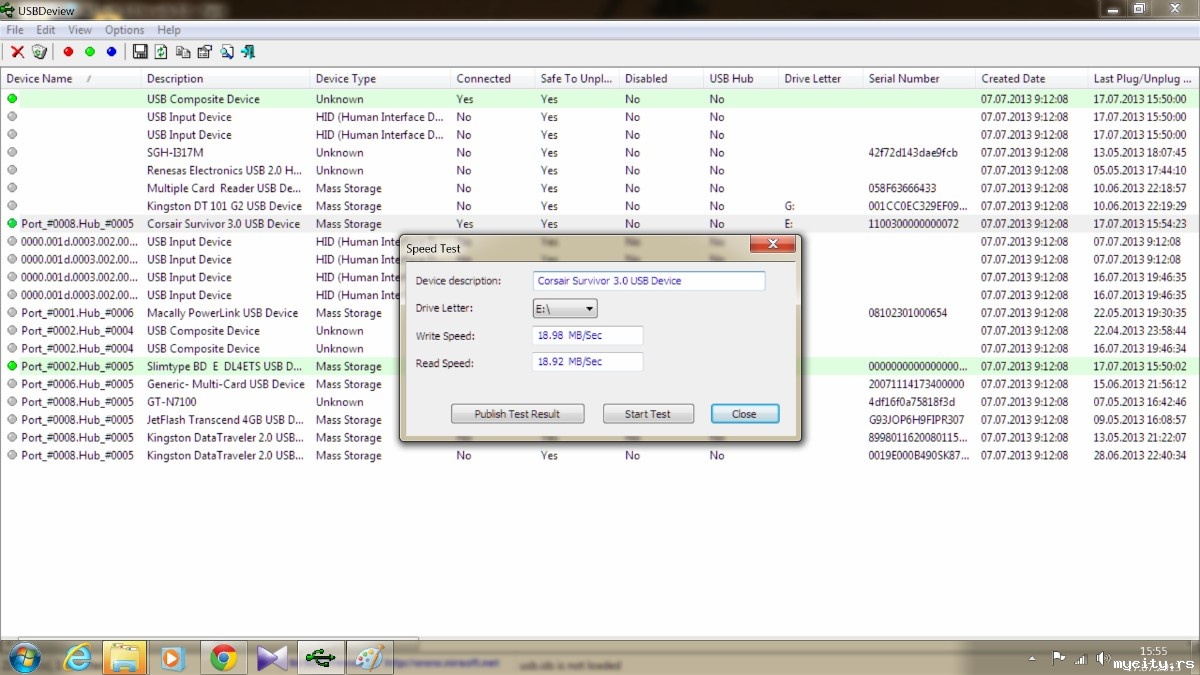Image resolution: width=1200 pixels, height=675 pixels.
Task: Click the Start Test button
Action: point(648,414)
